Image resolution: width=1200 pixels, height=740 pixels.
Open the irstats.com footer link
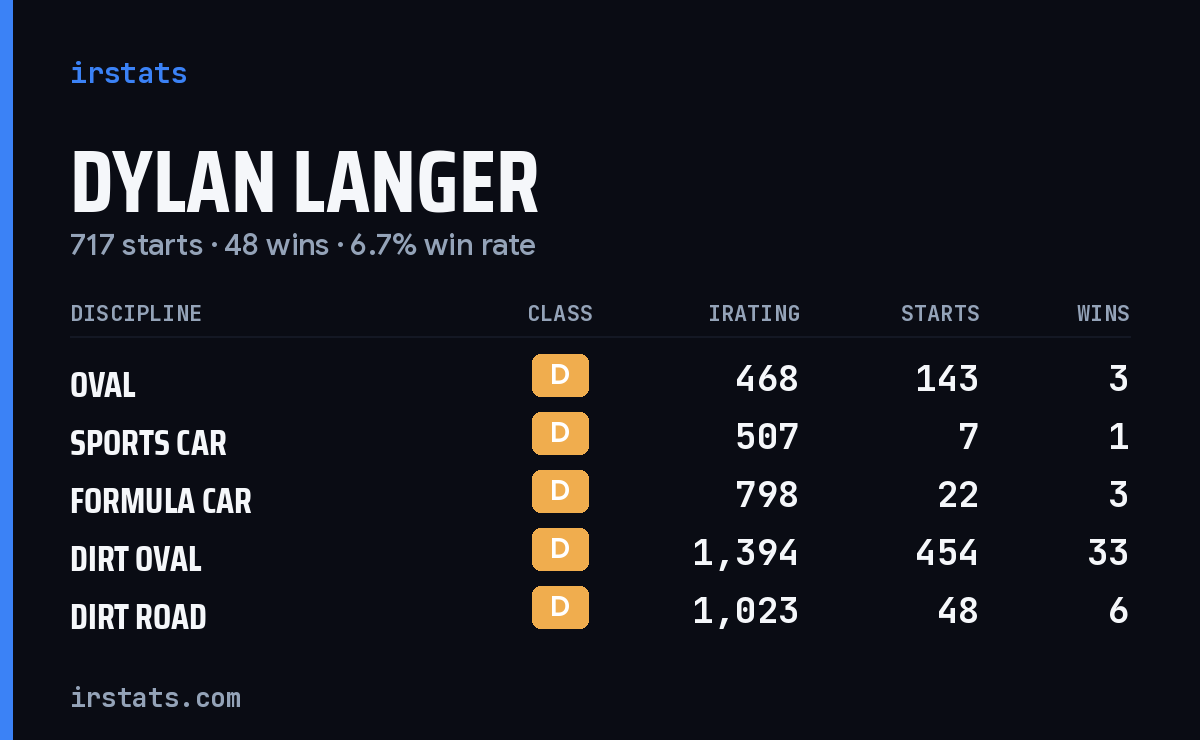tap(155, 697)
